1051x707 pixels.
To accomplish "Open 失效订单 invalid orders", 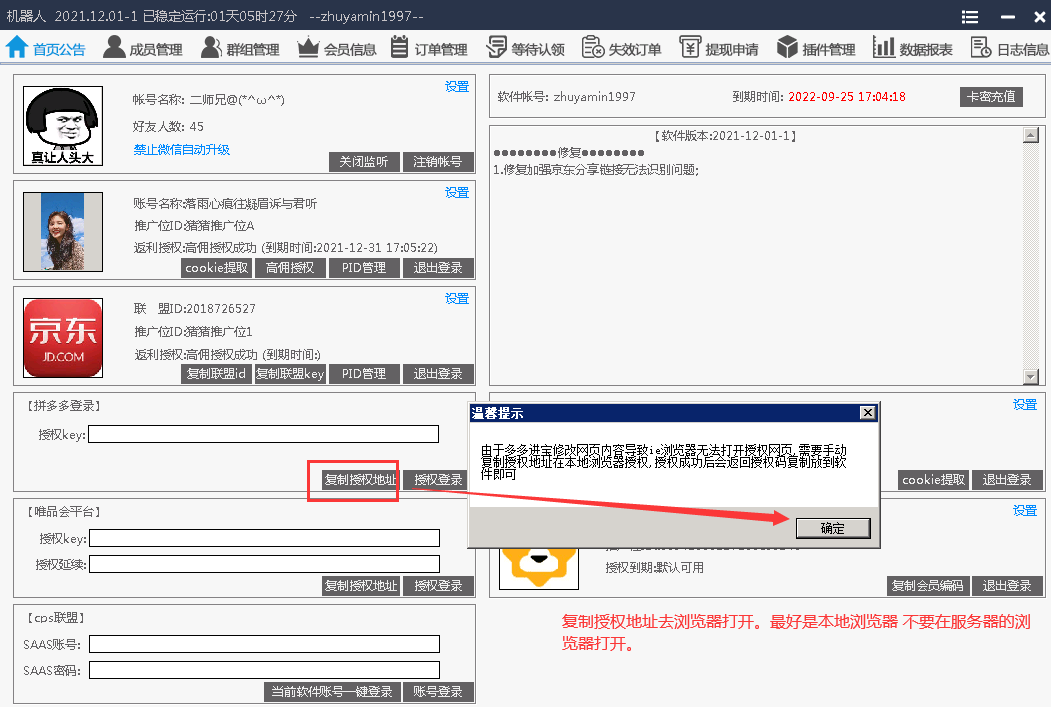I will 621,49.
